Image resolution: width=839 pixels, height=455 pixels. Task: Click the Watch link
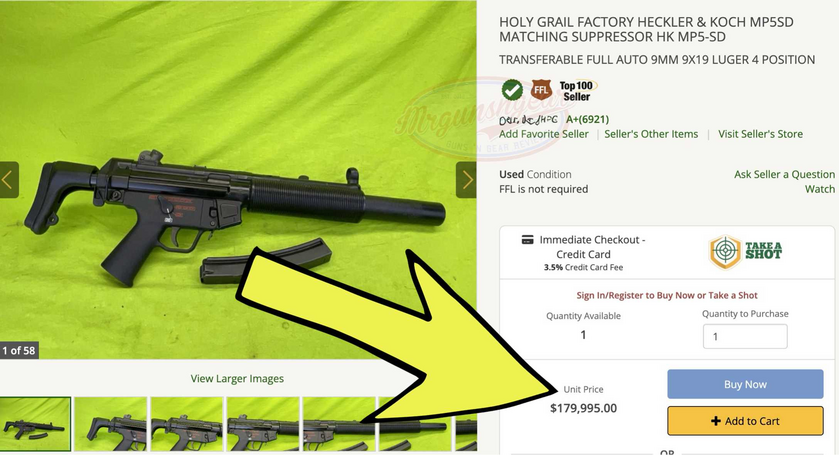[x=820, y=189]
